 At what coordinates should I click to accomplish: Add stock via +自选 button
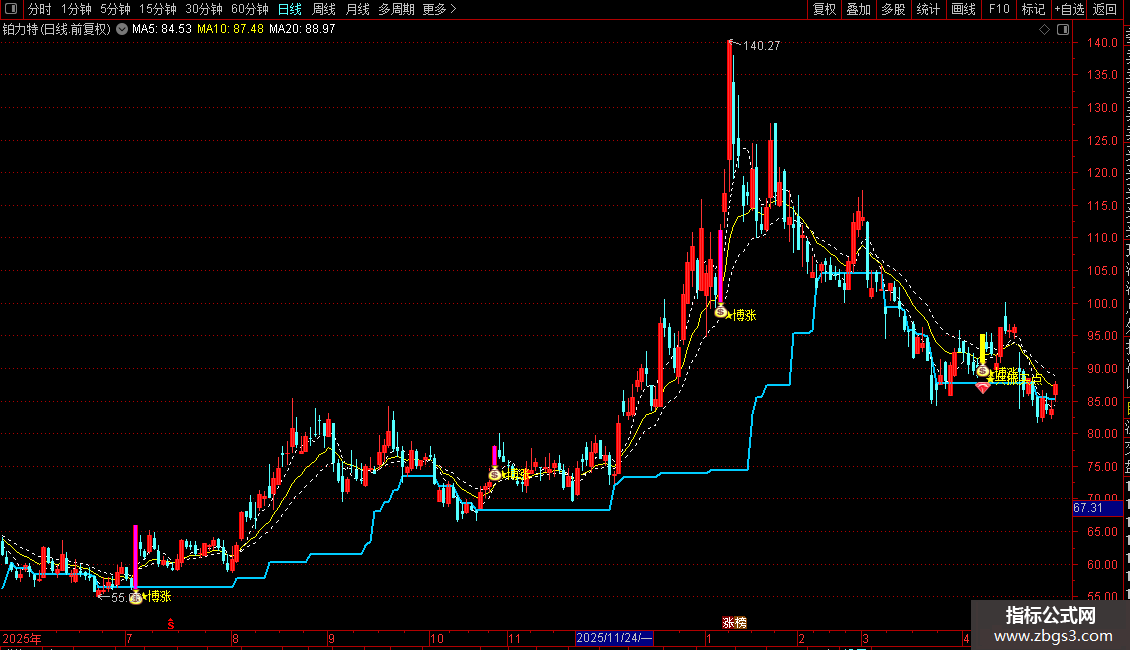[1069, 9]
